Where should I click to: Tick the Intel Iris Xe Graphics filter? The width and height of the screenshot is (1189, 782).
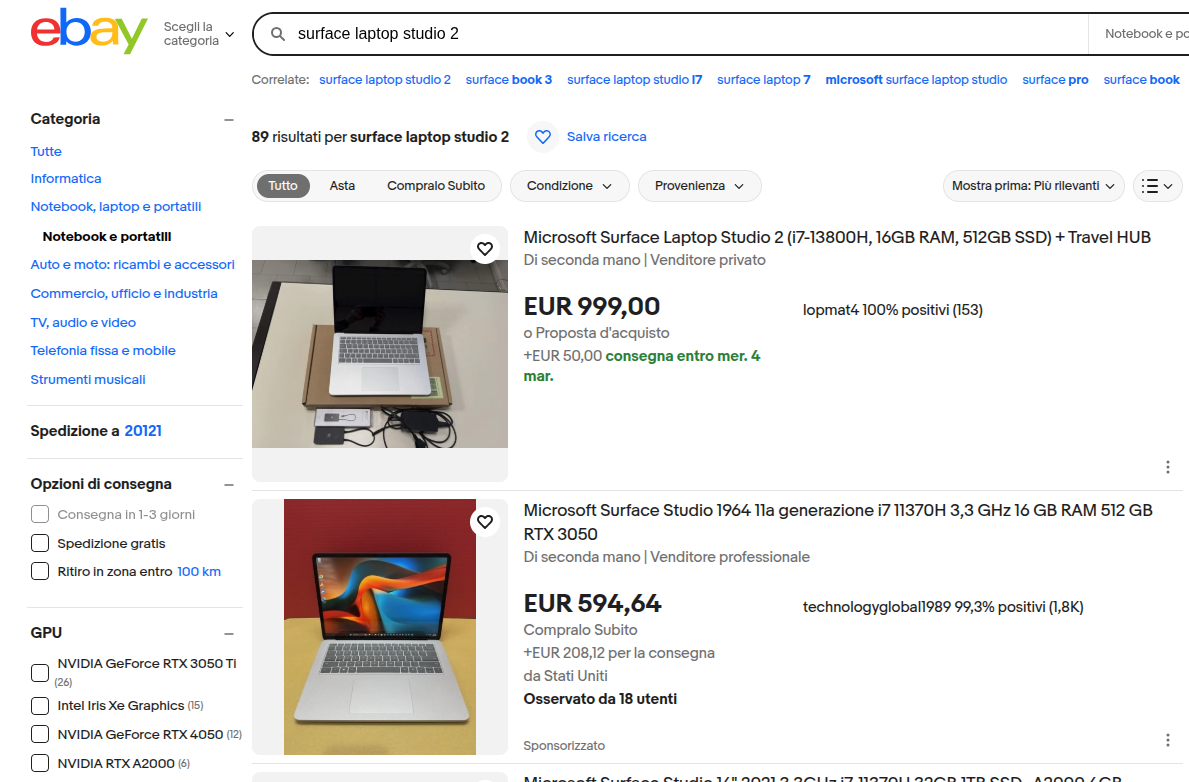coord(40,705)
